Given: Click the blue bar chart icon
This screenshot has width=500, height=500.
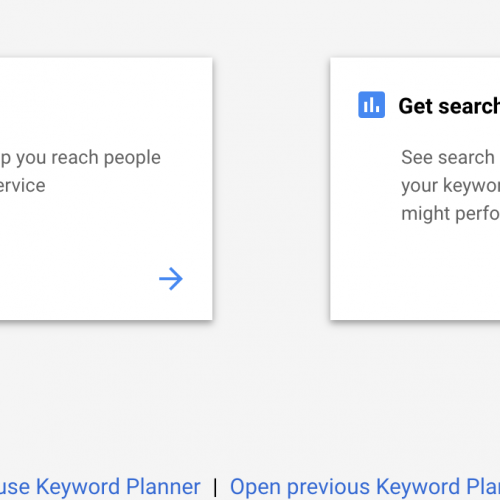Looking at the screenshot, I should pyautogui.click(x=371, y=105).
